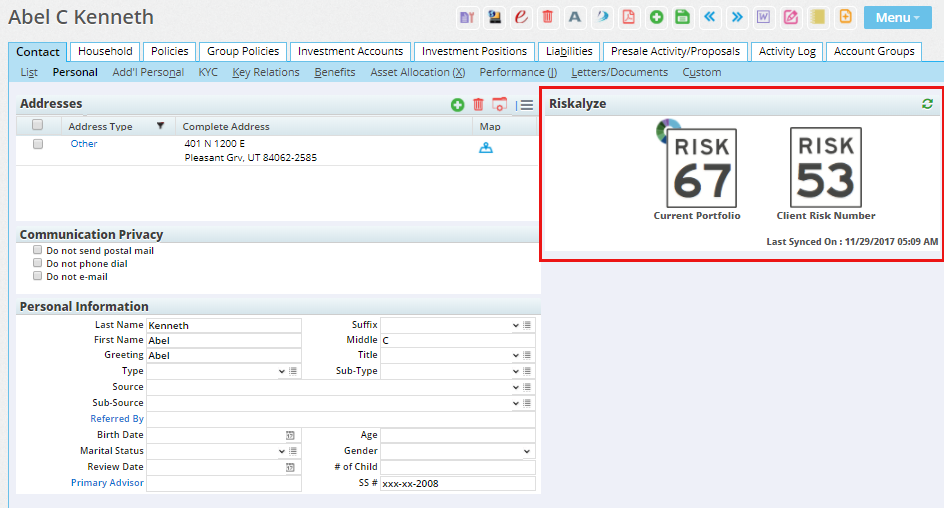
Task: Click the green plus icon in top toolbar
Action: 656,17
